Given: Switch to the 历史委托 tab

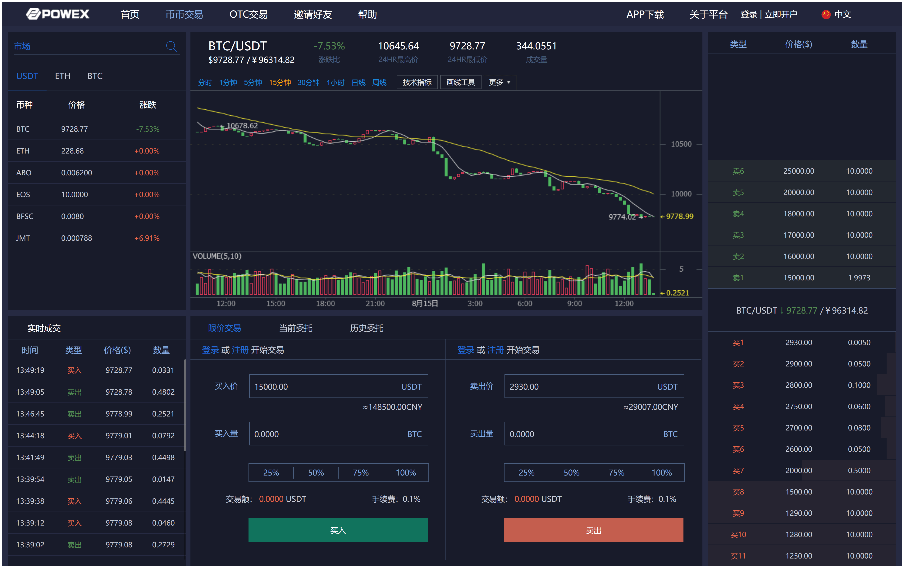Looking at the screenshot, I should pos(366,328).
